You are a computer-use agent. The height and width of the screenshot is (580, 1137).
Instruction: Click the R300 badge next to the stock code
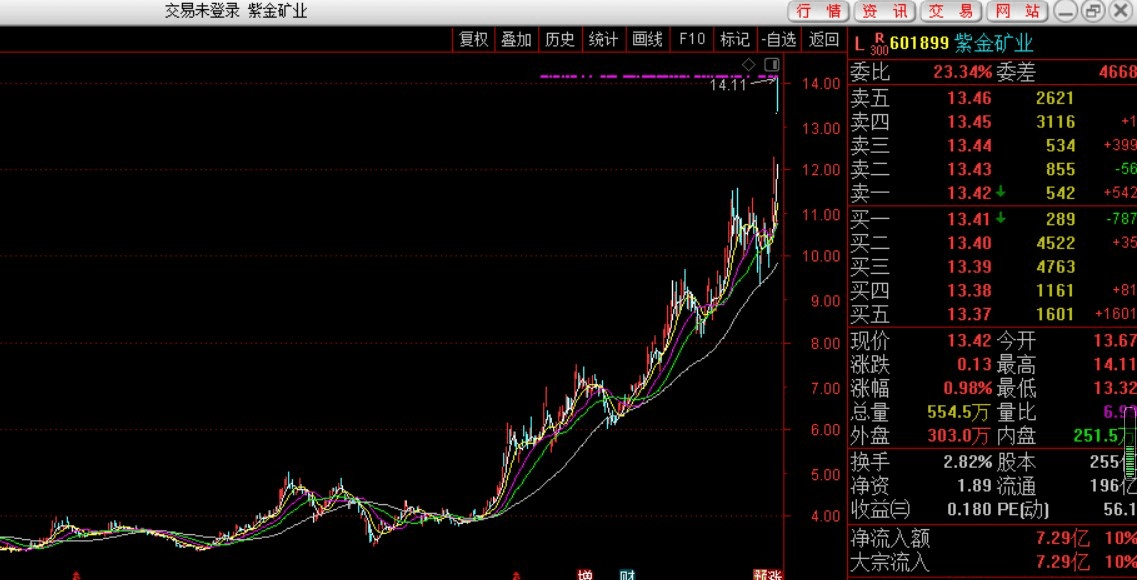[878, 44]
